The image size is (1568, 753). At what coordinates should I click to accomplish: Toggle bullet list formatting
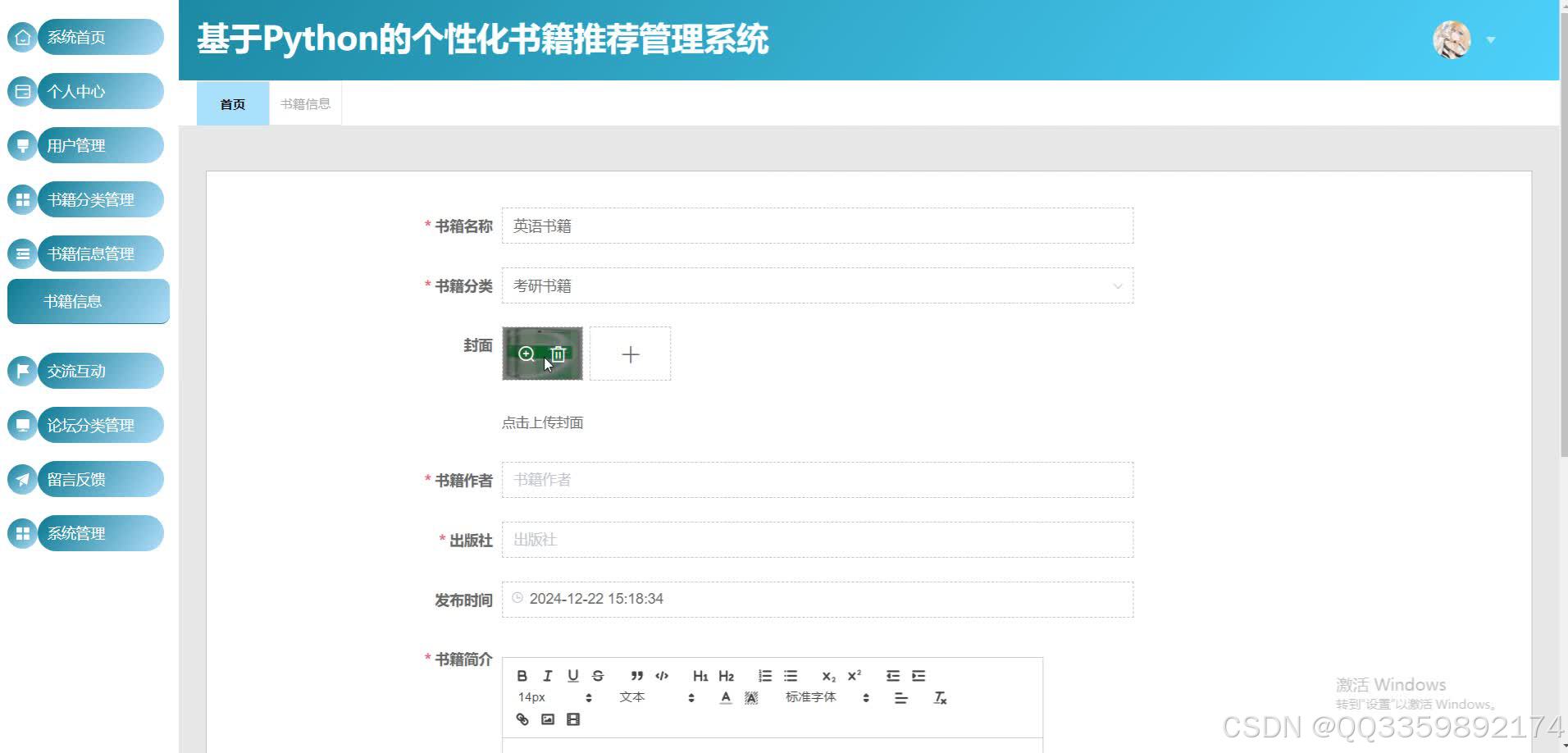[790, 675]
